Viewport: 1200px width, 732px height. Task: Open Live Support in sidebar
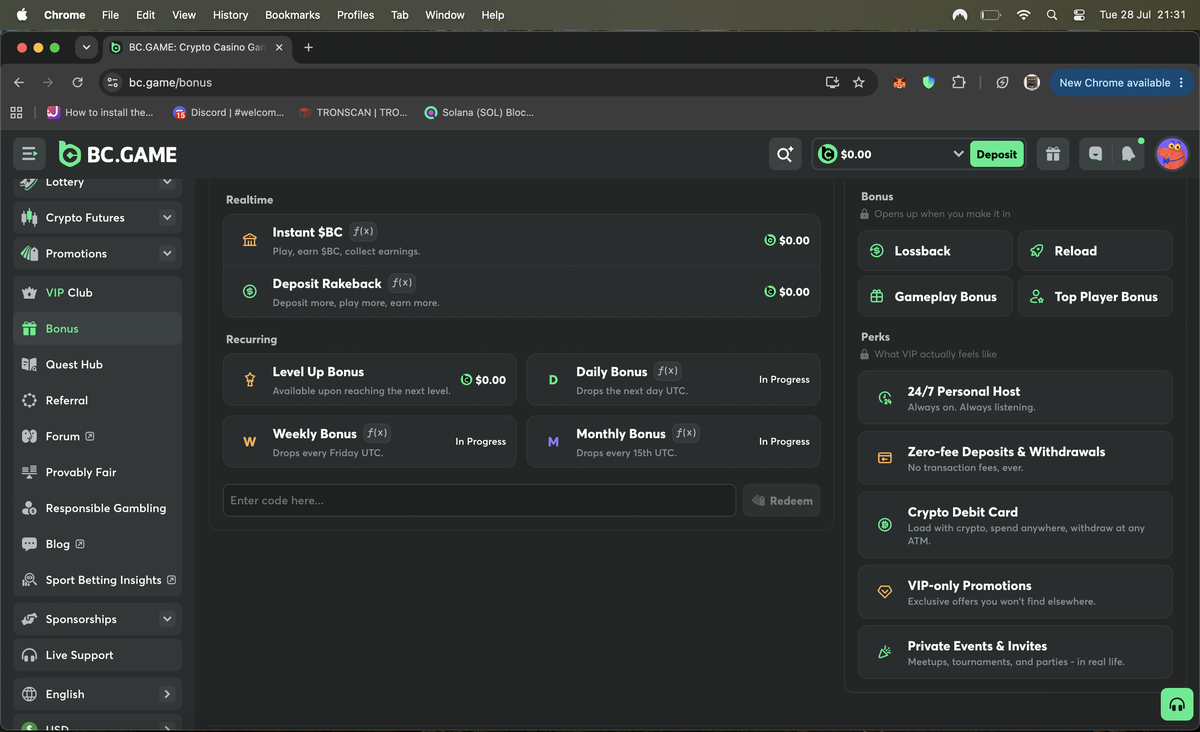pos(98,655)
